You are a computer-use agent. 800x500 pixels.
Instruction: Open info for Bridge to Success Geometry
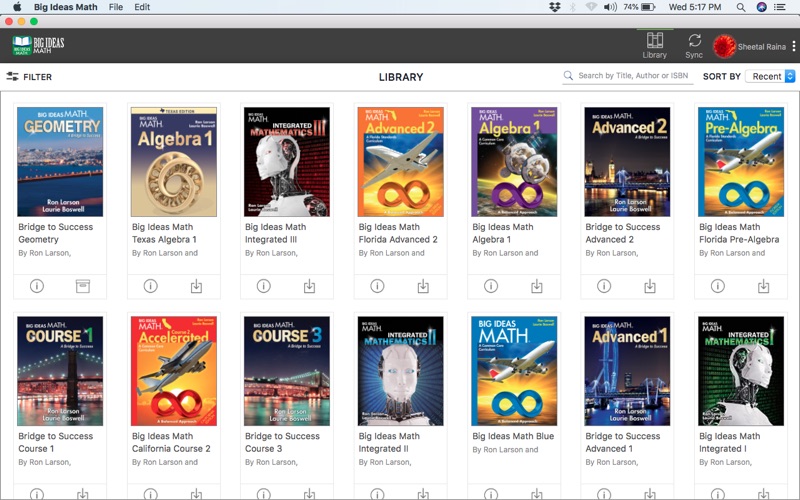click(x=37, y=286)
